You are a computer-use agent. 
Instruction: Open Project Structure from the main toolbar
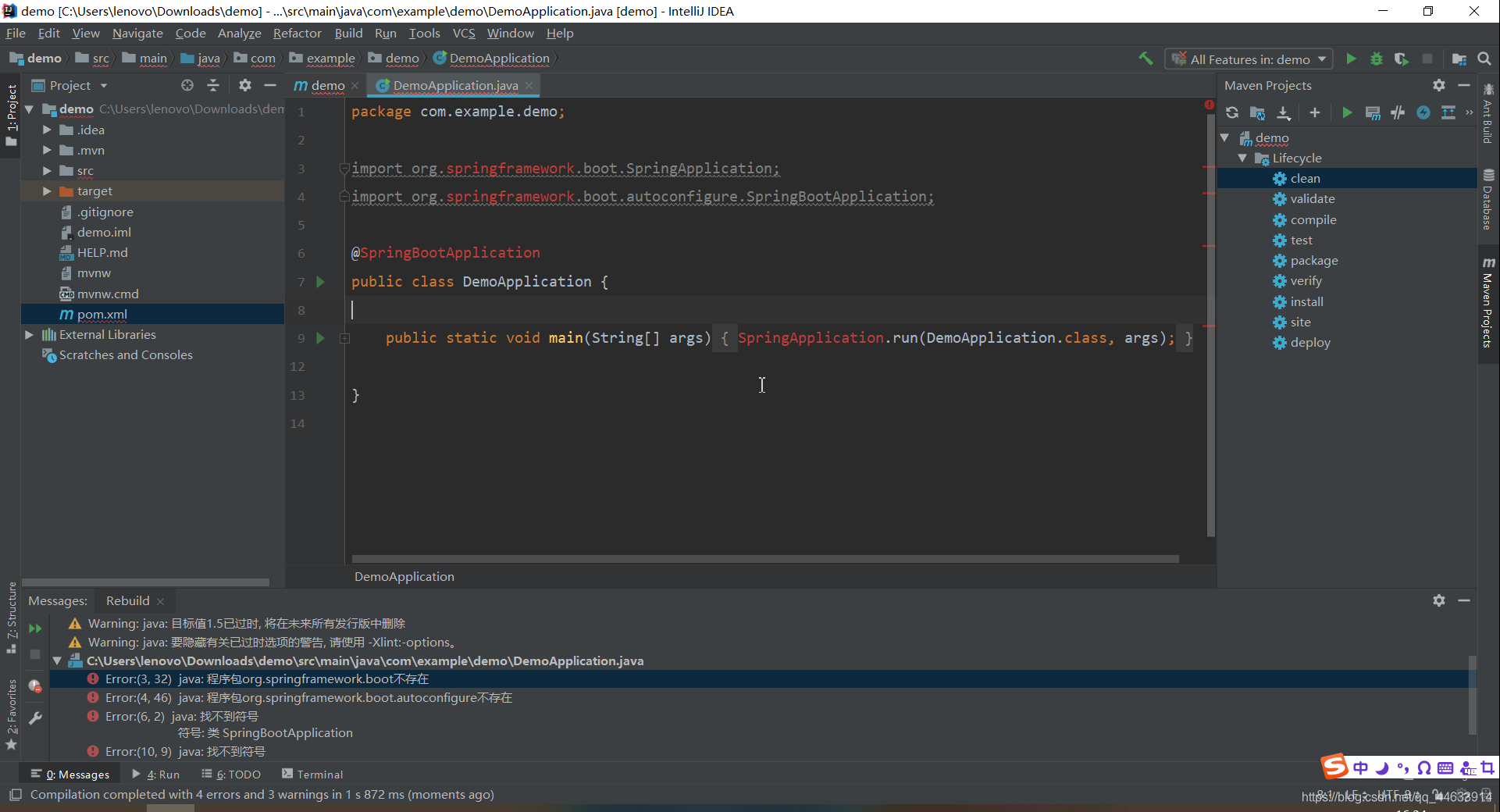click(1459, 59)
